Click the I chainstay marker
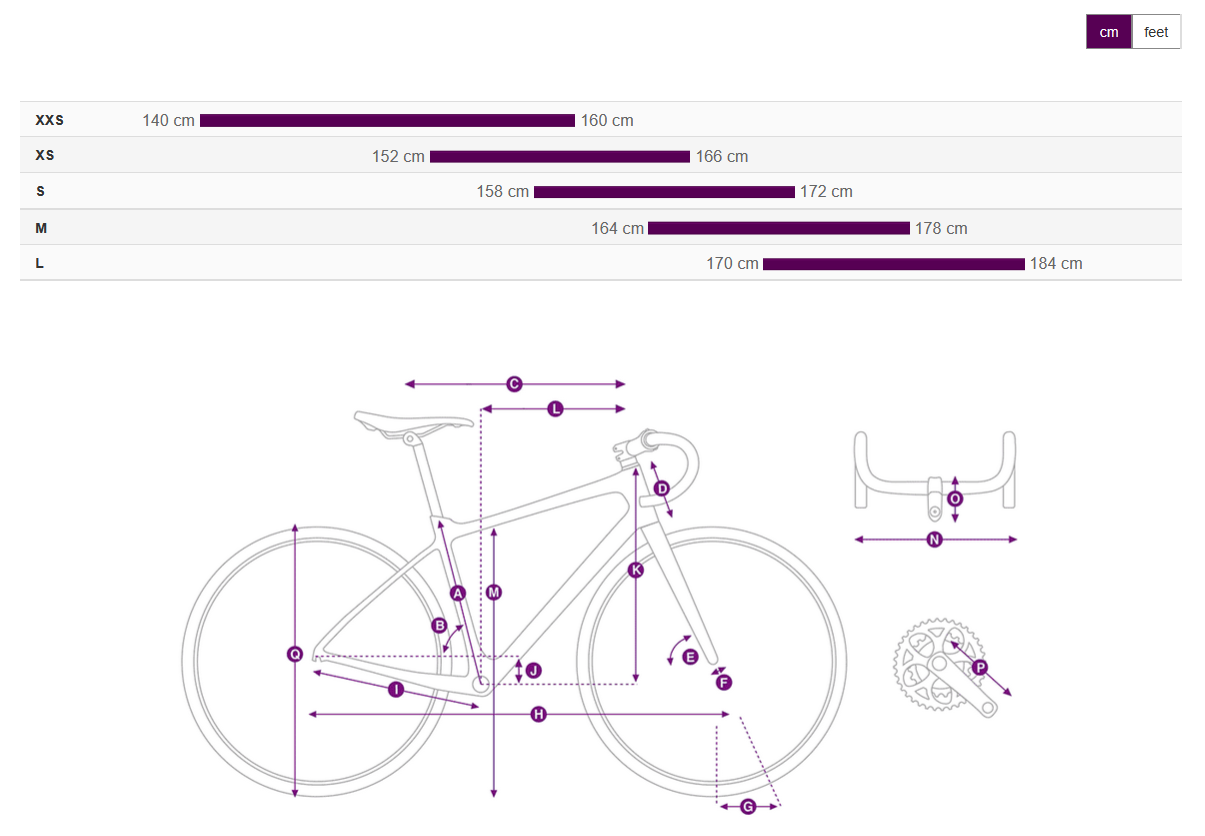The height and width of the screenshot is (836, 1205). 396,689
